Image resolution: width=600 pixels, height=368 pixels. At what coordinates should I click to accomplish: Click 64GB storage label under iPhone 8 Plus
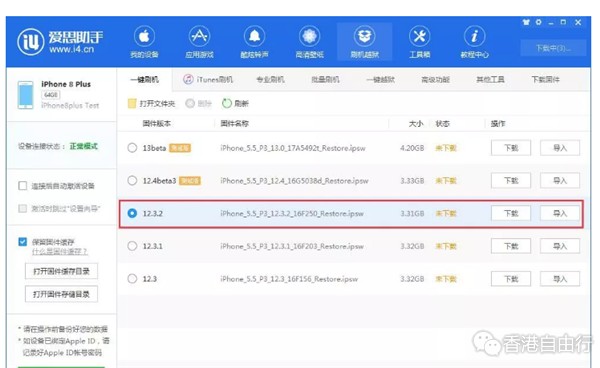pos(51,94)
